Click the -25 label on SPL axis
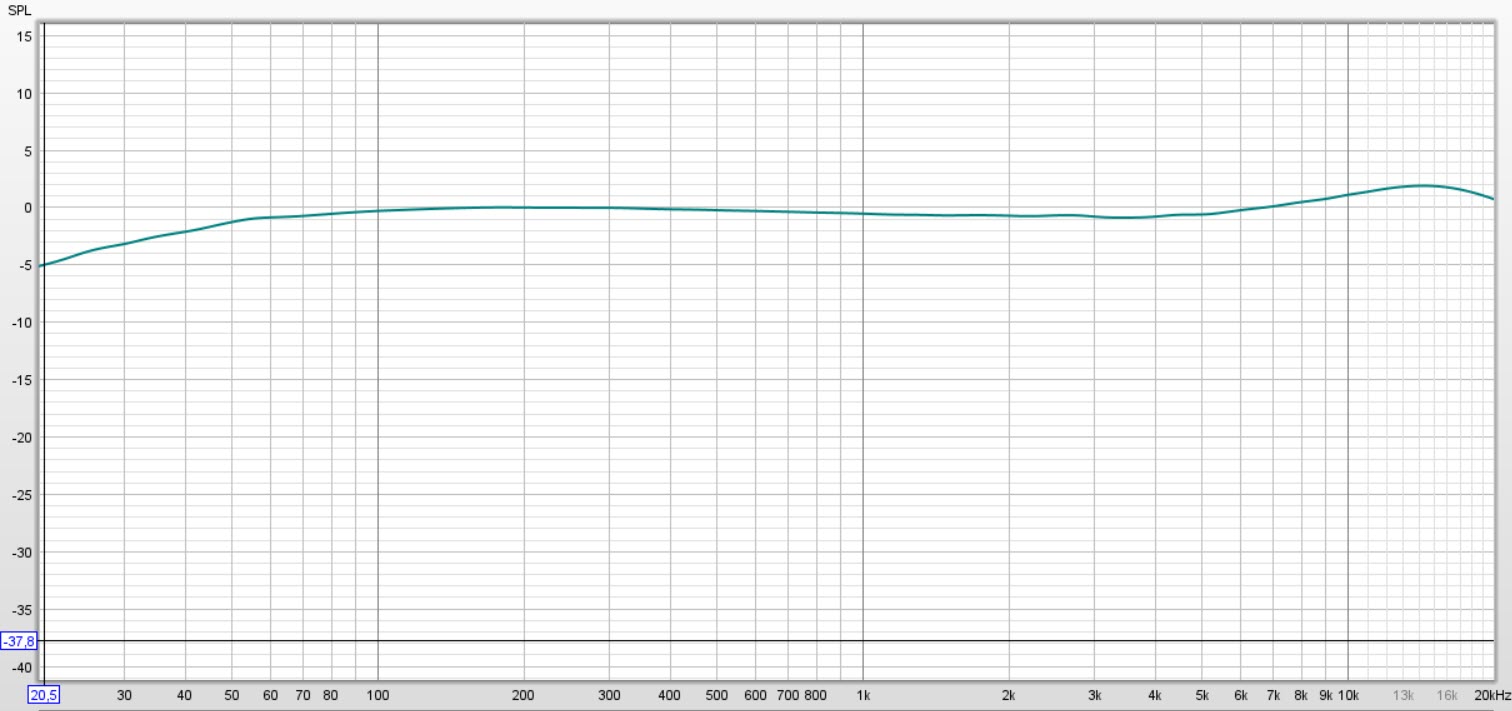Viewport: 1512px width, 711px height. coord(24,495)
